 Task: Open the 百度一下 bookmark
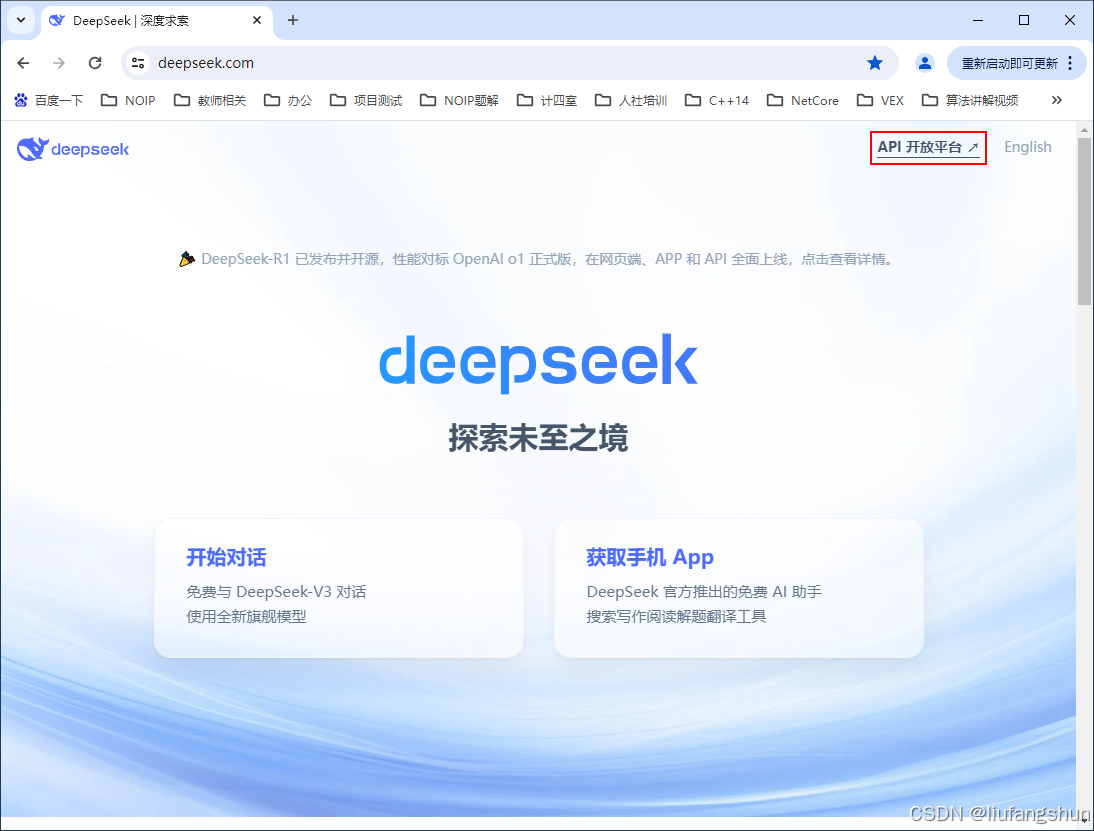(x=49, y=100)
